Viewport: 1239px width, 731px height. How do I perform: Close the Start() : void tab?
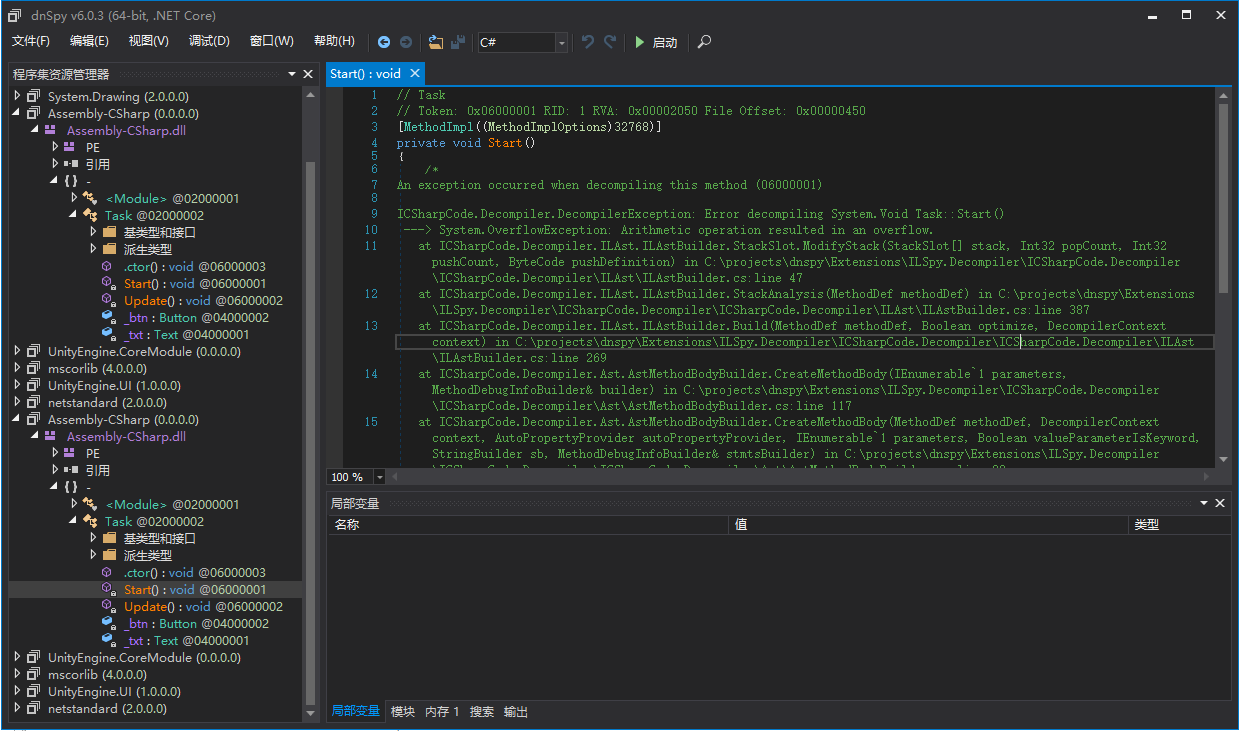(415, 73)
